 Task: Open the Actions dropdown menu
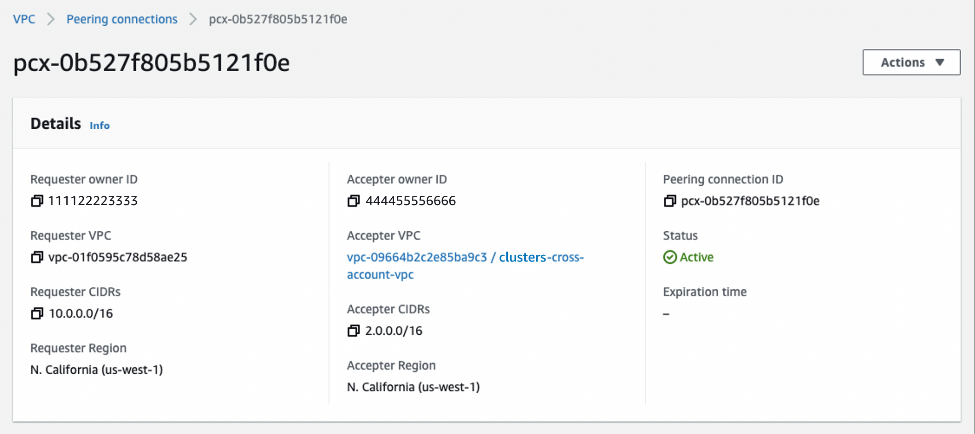click(x=911, y=62)
